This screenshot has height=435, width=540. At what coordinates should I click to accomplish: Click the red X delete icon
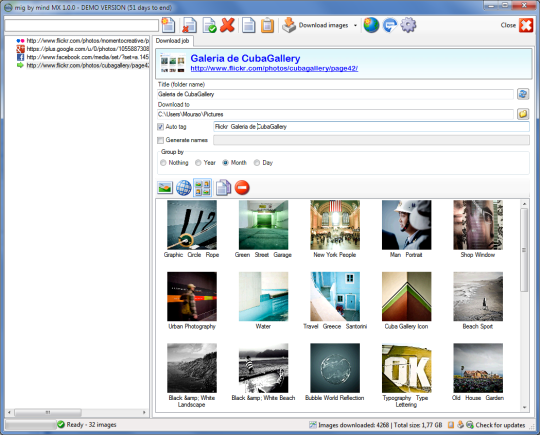pyautogui.click(x=228, y=25)
